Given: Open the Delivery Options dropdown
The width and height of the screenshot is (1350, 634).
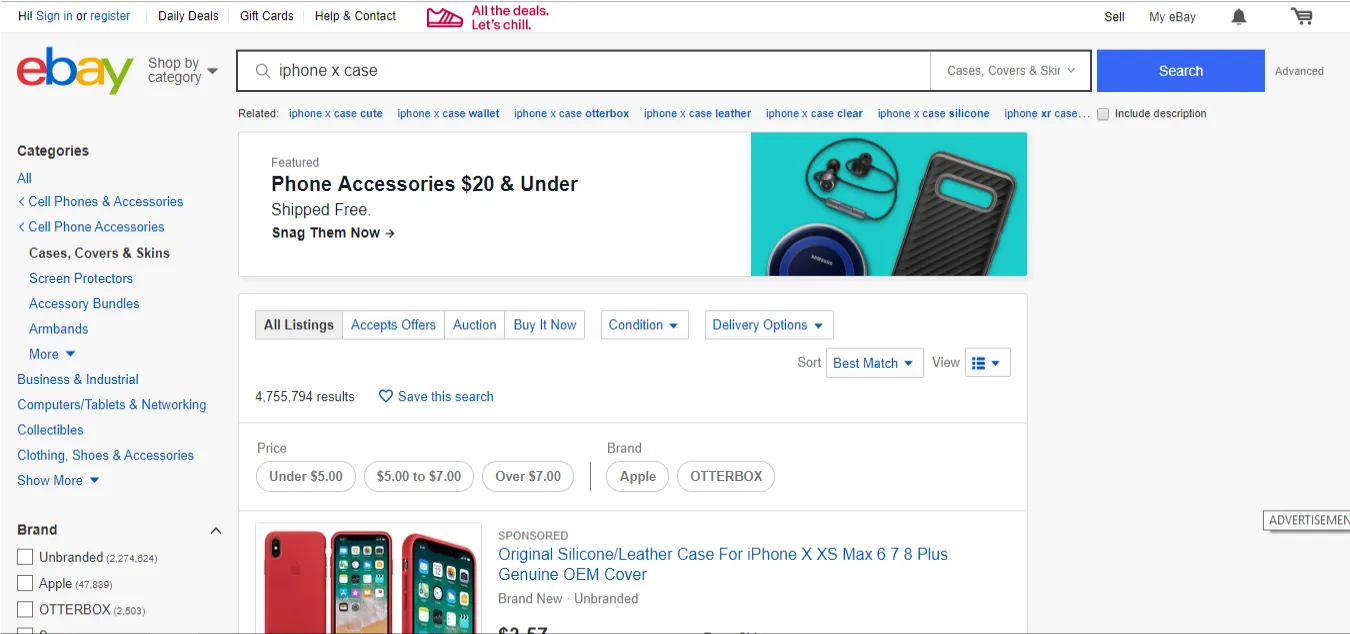Looking at the screenshot, I should pos(768,324).
